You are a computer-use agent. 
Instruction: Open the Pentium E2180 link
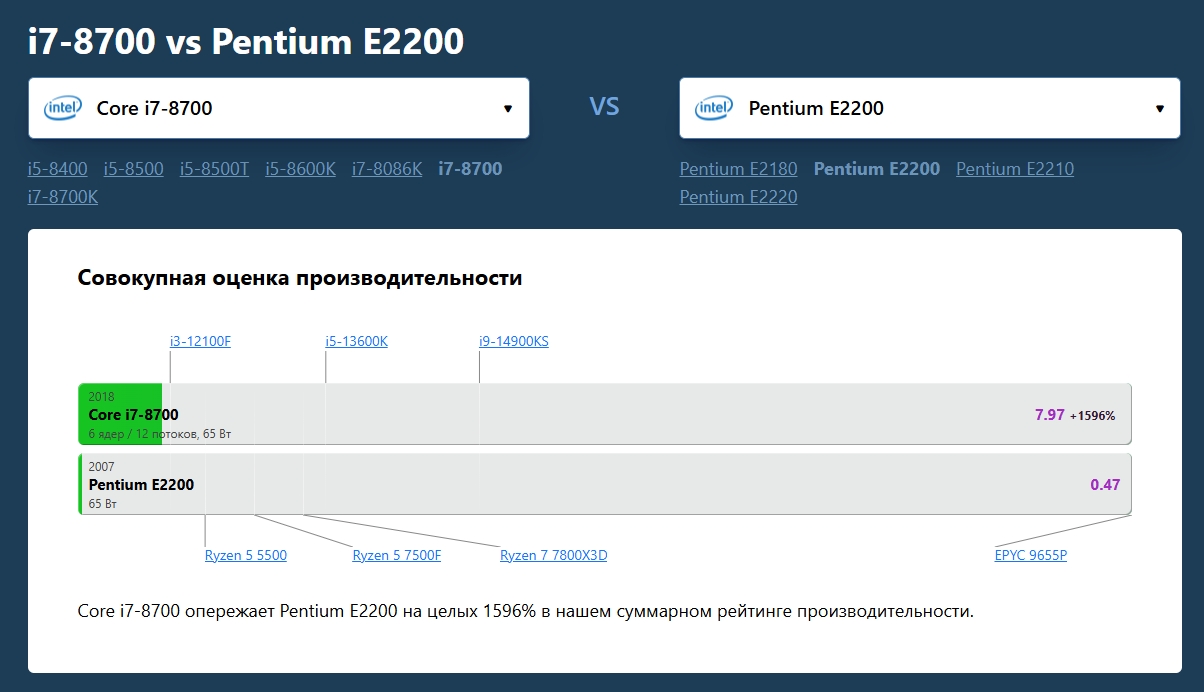coord(739,169)
